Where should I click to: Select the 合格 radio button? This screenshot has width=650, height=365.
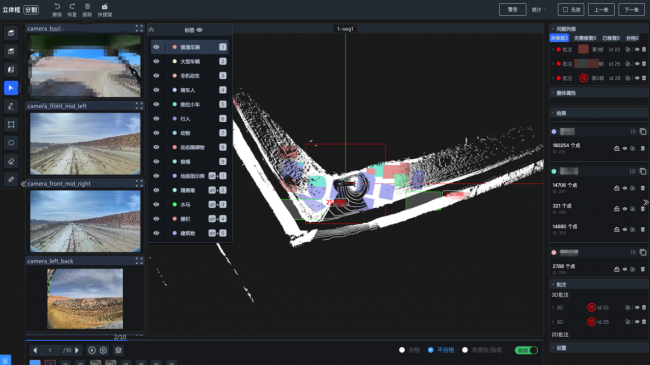point(402,350)
